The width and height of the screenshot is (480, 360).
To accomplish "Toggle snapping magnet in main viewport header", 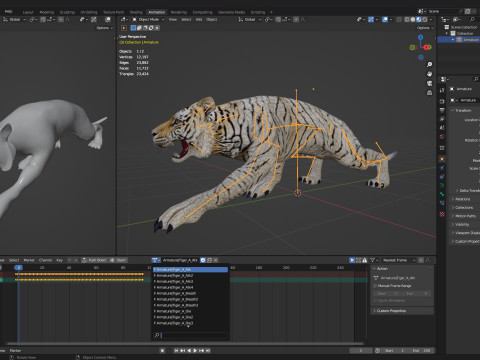I will point(278,20).
